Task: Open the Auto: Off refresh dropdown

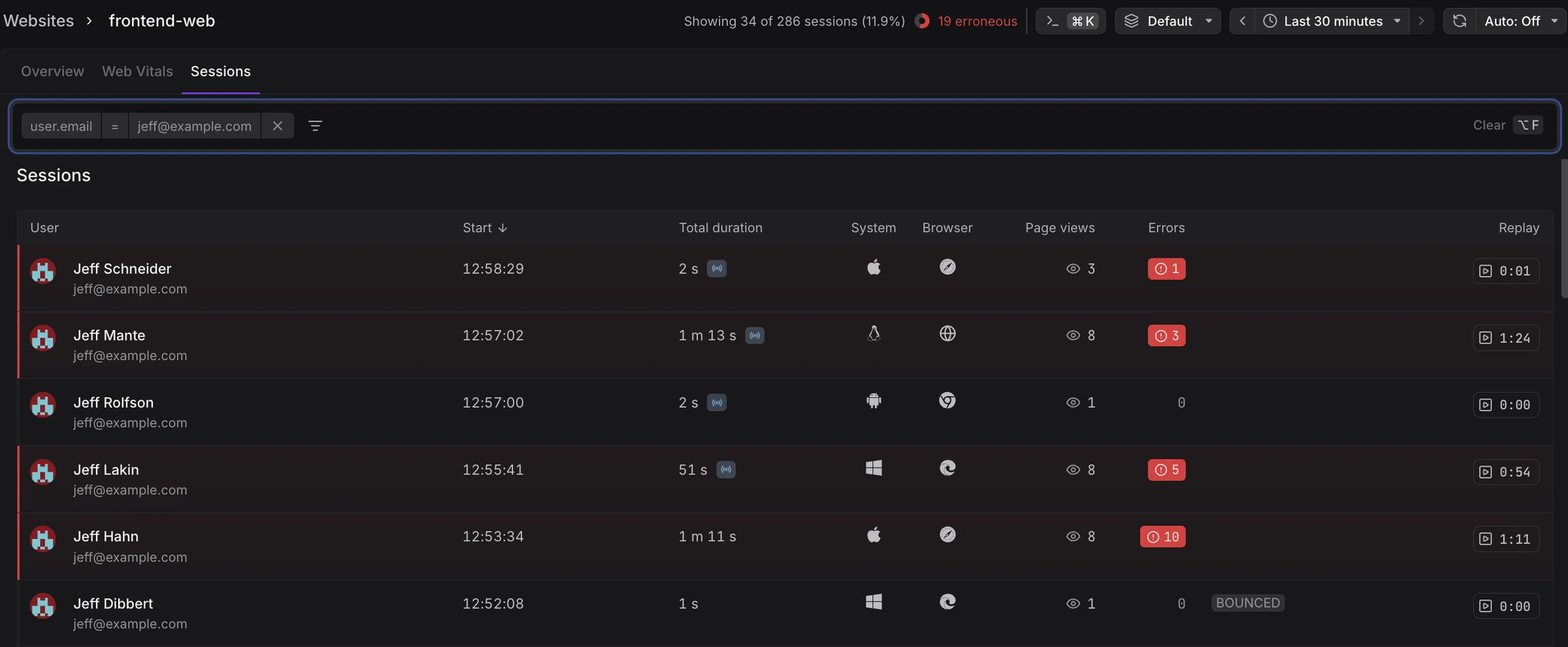Action: [x=1521, y=21]
